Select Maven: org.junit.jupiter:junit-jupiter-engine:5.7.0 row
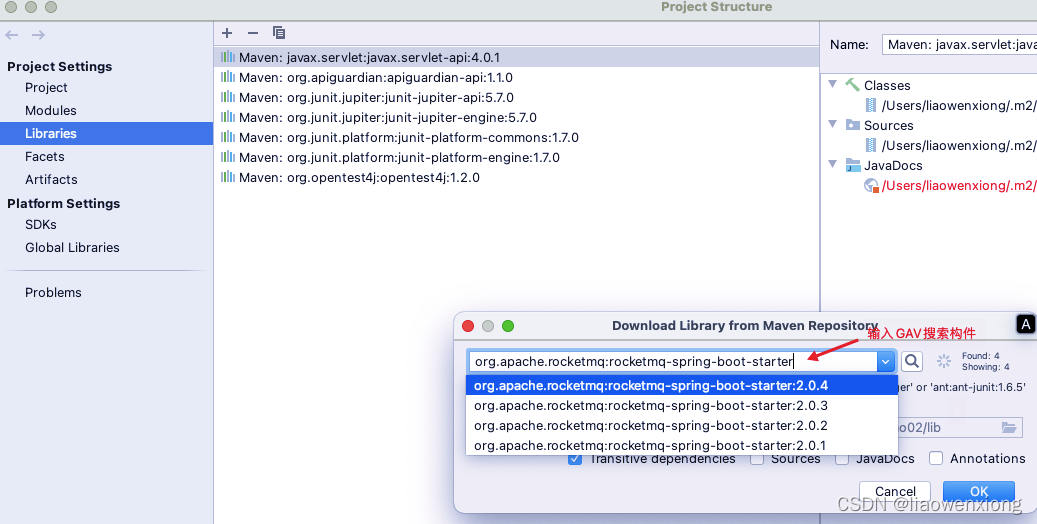This screenshot has height=524, width=1037. point(517,117)
